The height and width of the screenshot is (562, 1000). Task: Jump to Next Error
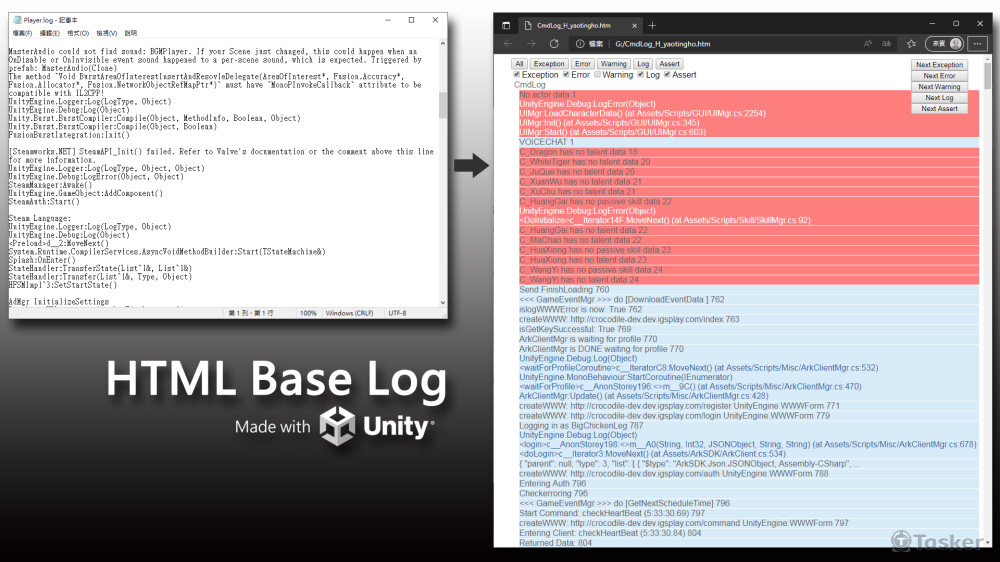coord(939,76)
